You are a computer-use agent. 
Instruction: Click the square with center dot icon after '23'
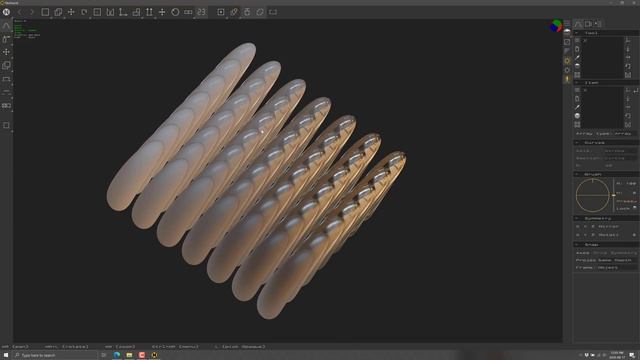pos(221,12)
